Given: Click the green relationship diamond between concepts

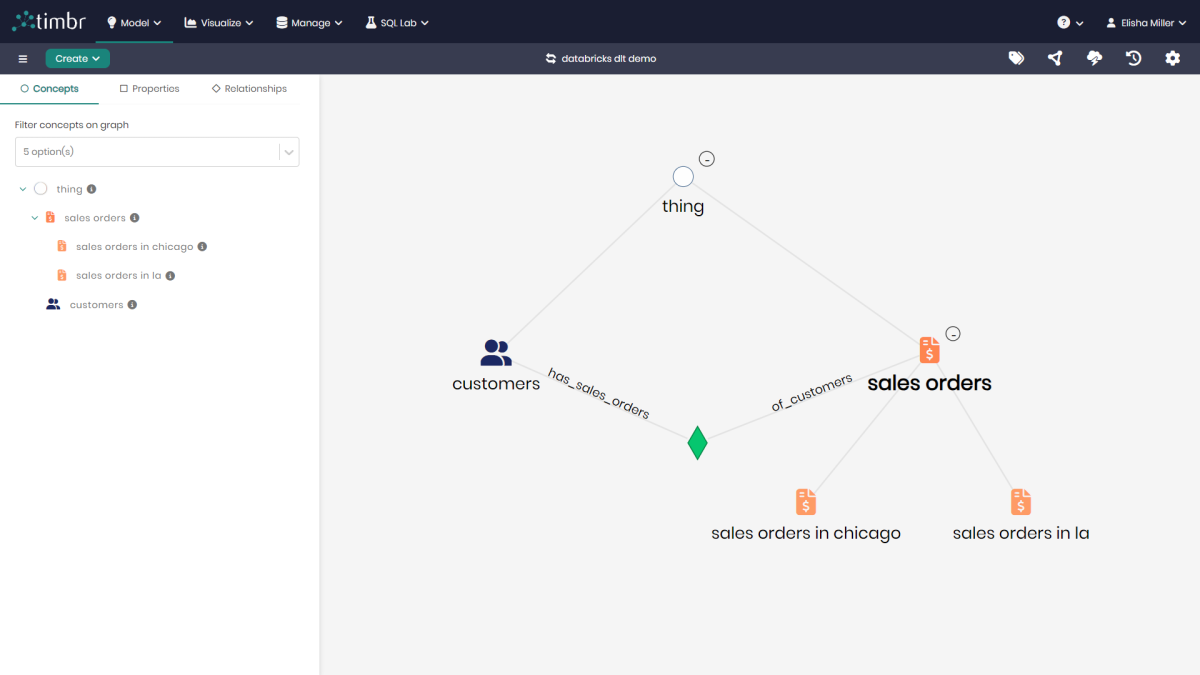Looking at the screenshot, I should (x=697, y=441).
